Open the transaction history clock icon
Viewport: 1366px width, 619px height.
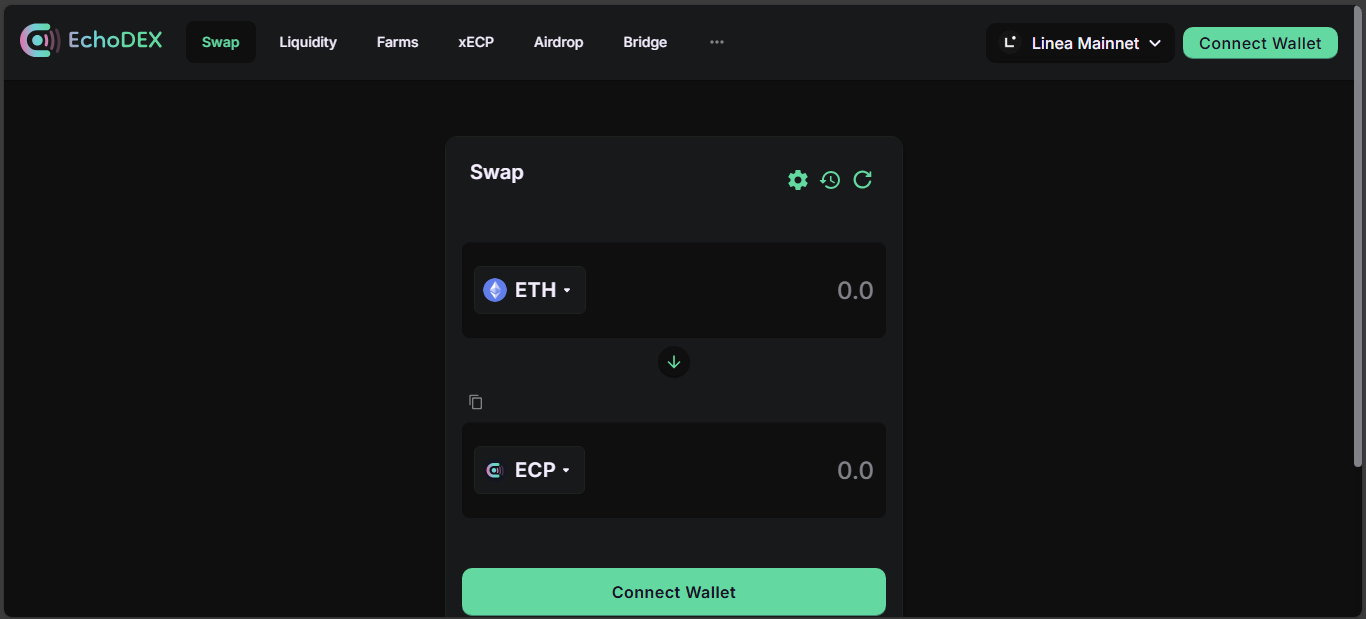tap(830, 180)
